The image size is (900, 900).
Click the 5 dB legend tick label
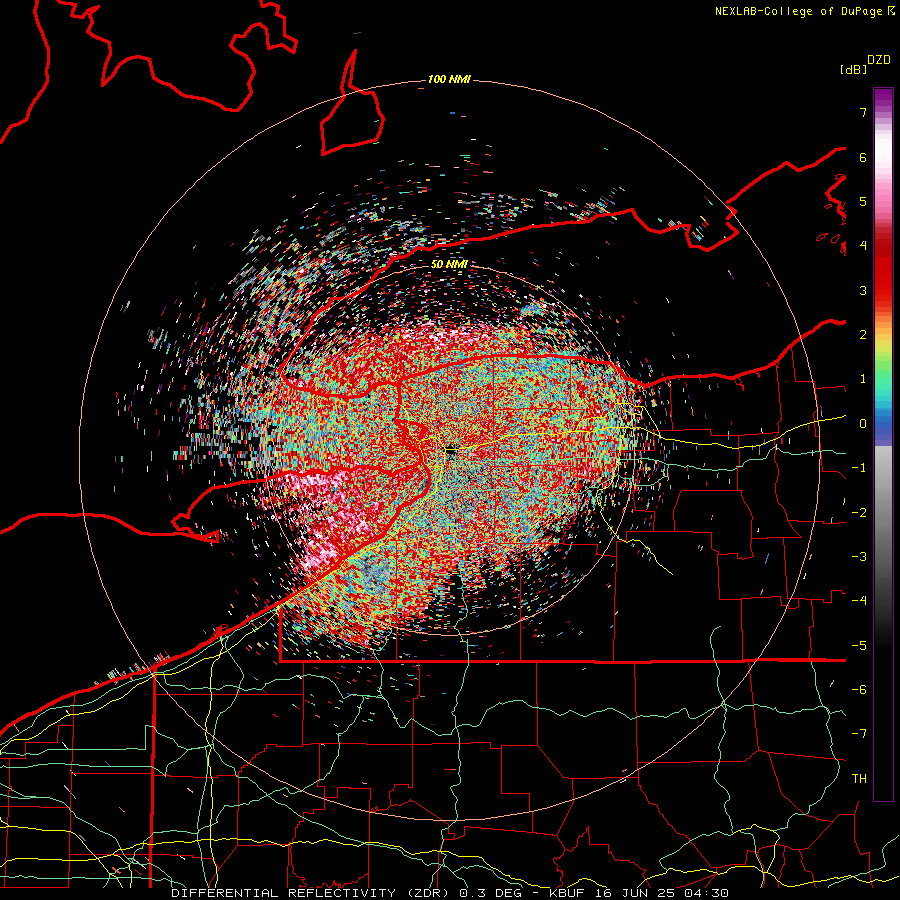[863, 201]
